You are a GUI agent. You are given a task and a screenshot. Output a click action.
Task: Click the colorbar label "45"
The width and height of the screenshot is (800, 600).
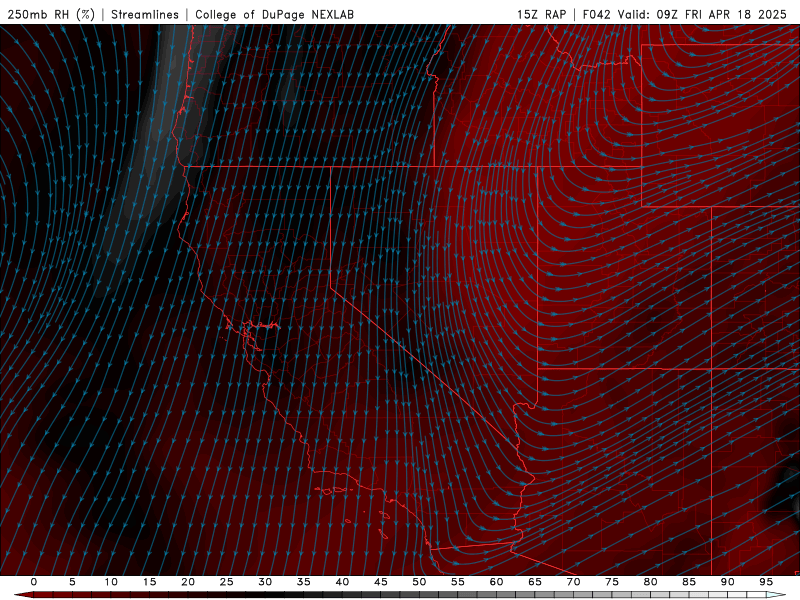tap(381, 582)
